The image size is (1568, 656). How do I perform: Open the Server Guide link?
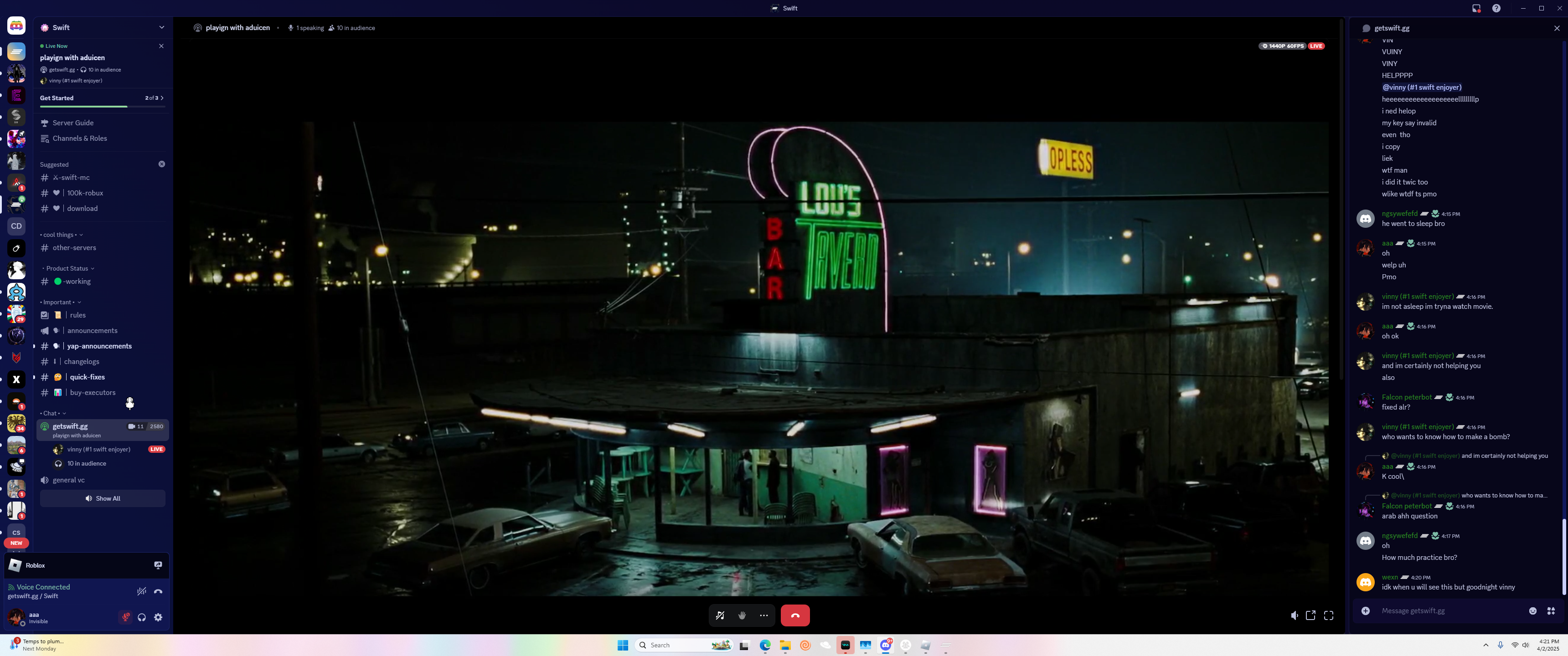coord(73,123)
